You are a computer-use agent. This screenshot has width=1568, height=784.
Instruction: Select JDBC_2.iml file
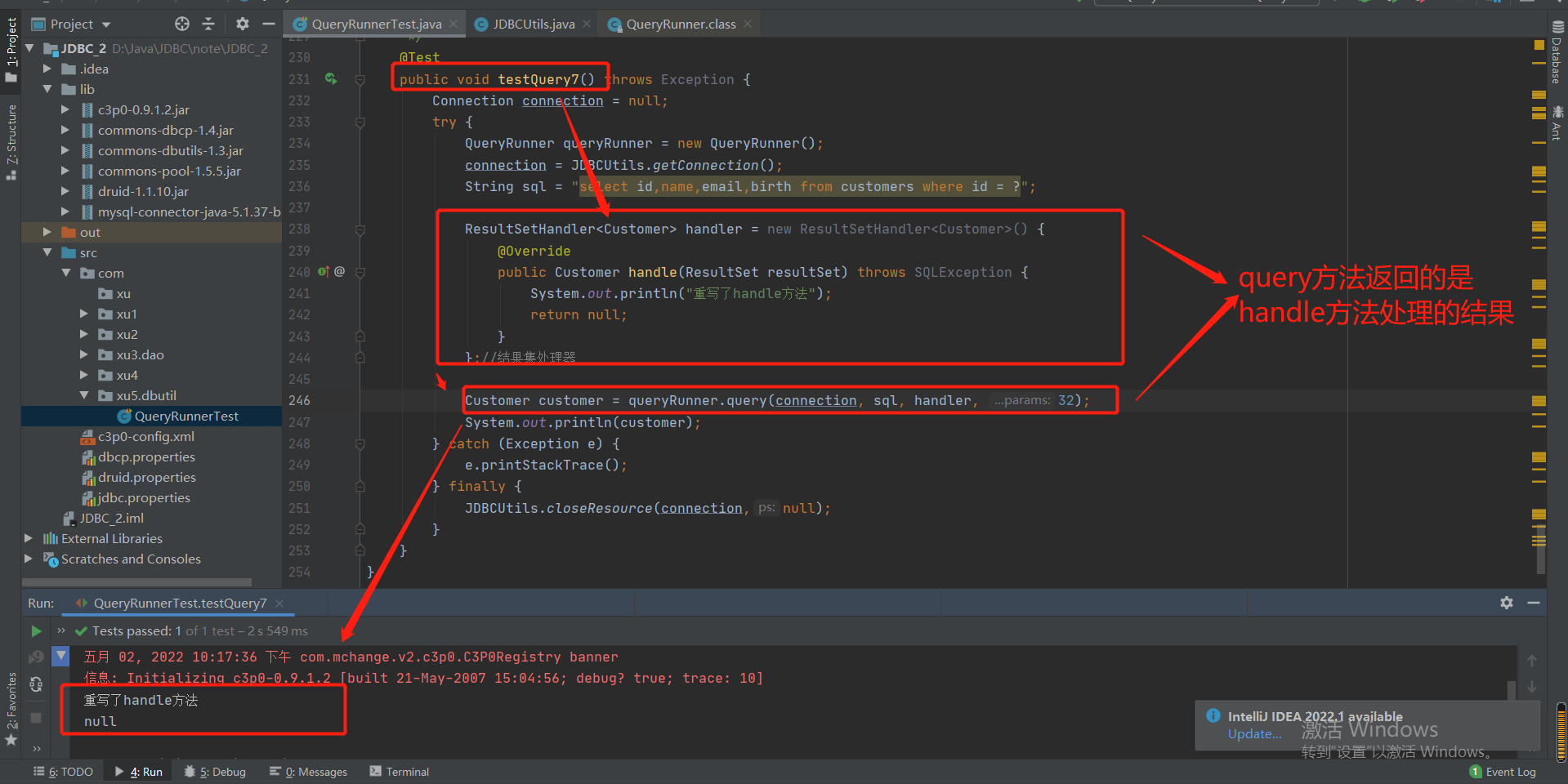pos(111,518)
